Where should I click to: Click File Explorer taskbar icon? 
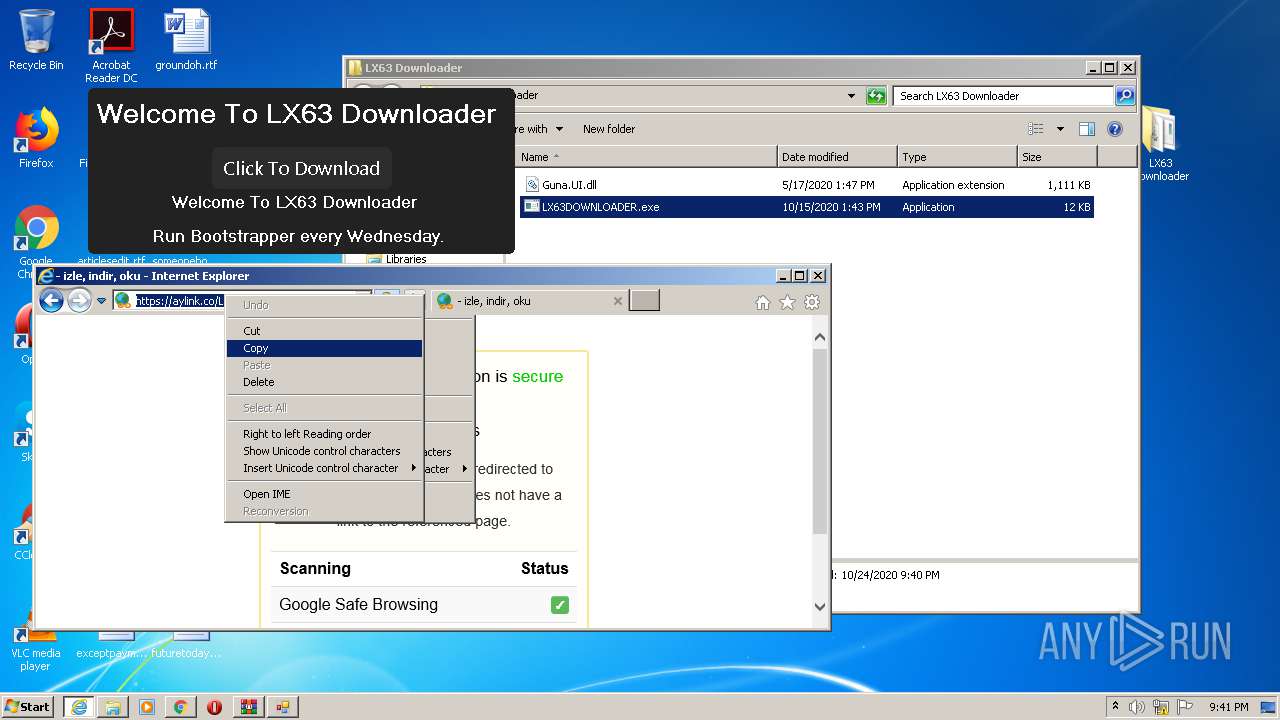click(x=112, y=706)
